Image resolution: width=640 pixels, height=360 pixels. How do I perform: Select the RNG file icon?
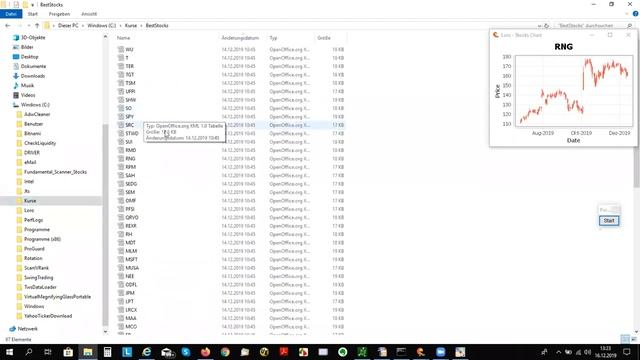click(x=121, y=158)
